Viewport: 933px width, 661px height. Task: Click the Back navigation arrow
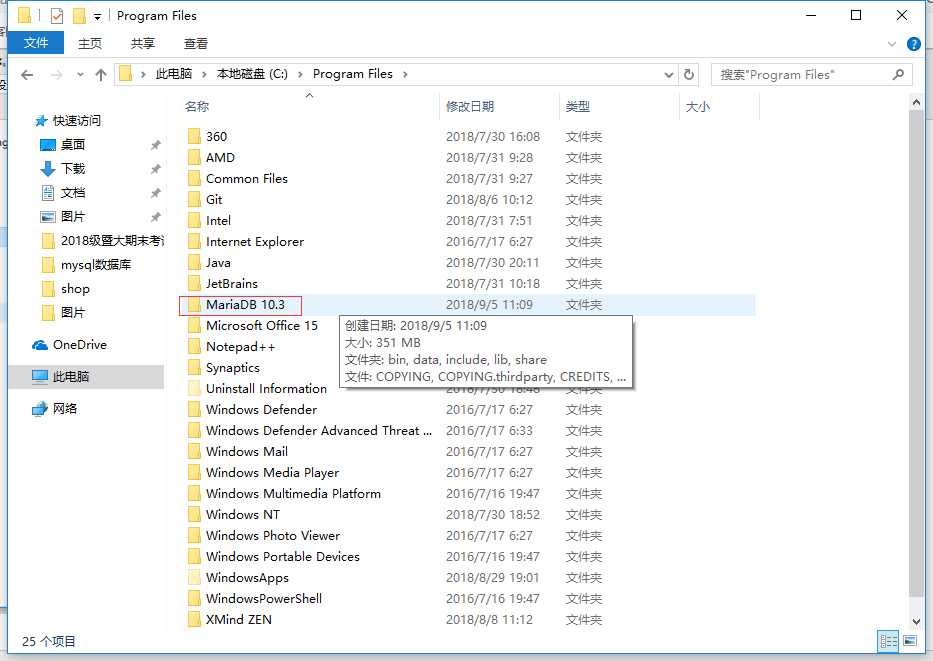[x=27, y=74]
